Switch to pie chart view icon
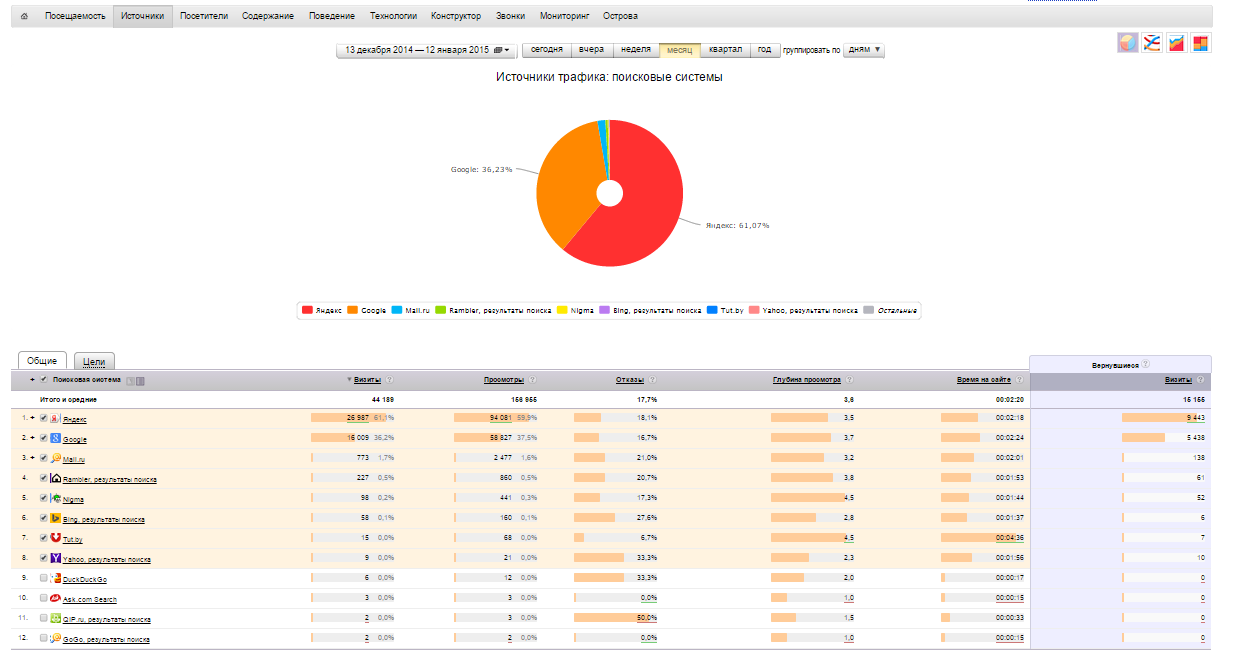The height and width of the screenshot is (664, 1239). coord(1127,43)
